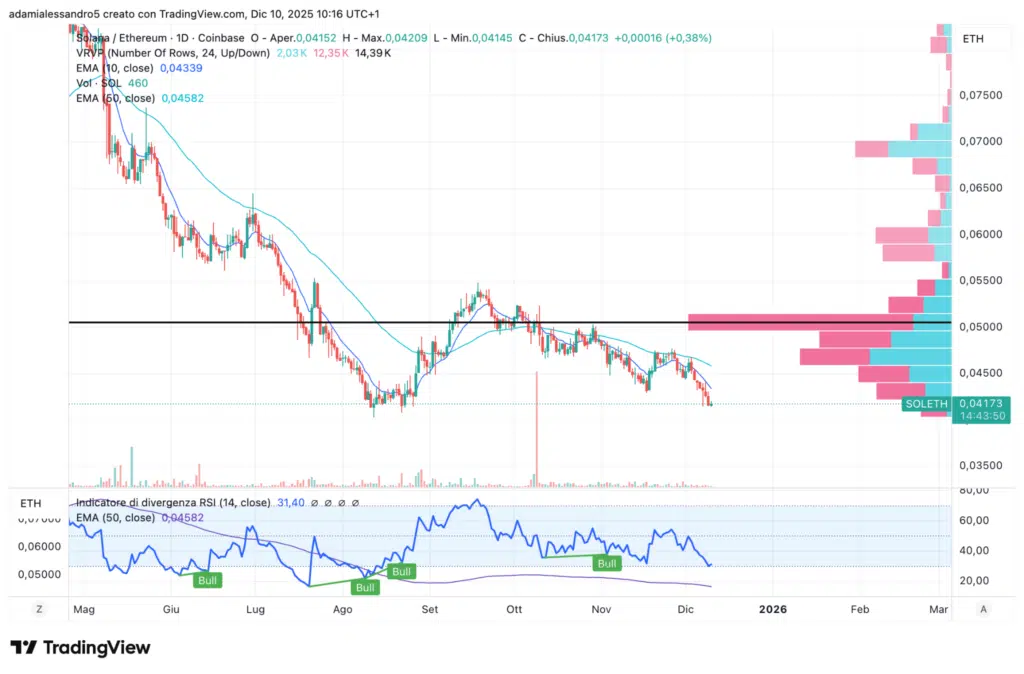Image resolution: width=1024 pixels, height=674 pixels.
Task: Switch to the ETH tab in the lower pane
Action: pos(31,503)
